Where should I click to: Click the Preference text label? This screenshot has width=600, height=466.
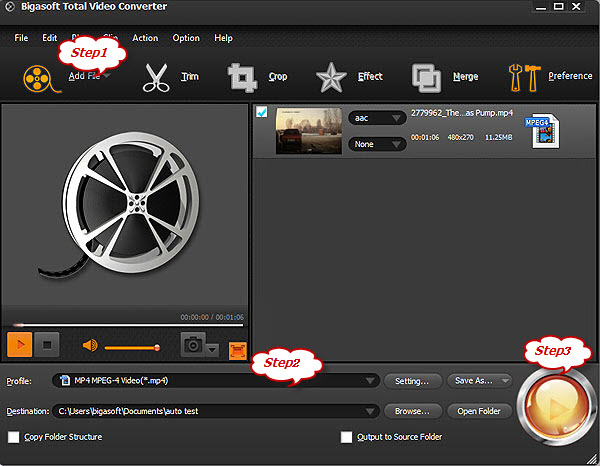[570, 76]
